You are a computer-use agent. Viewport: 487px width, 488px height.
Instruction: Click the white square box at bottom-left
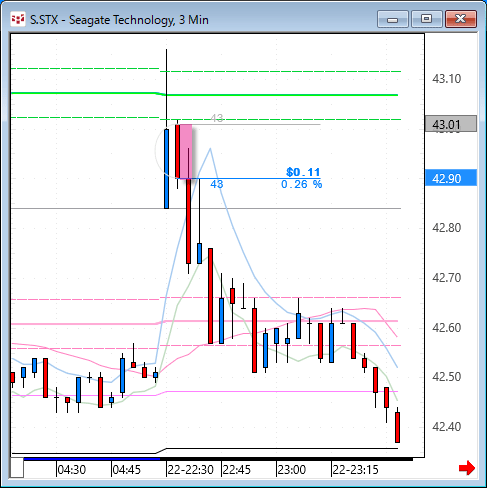point(17,468)
